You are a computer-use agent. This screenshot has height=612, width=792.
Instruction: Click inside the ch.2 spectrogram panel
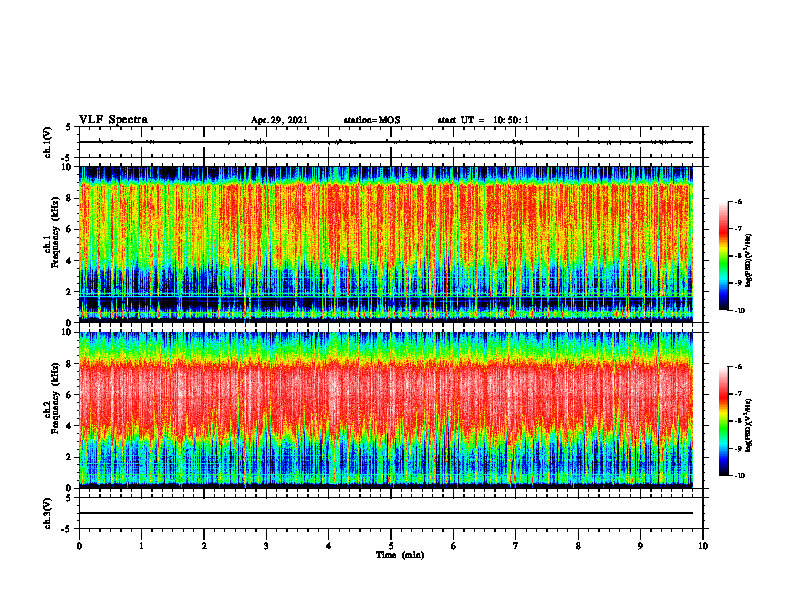pyautogui.click(x=386, y=410)
